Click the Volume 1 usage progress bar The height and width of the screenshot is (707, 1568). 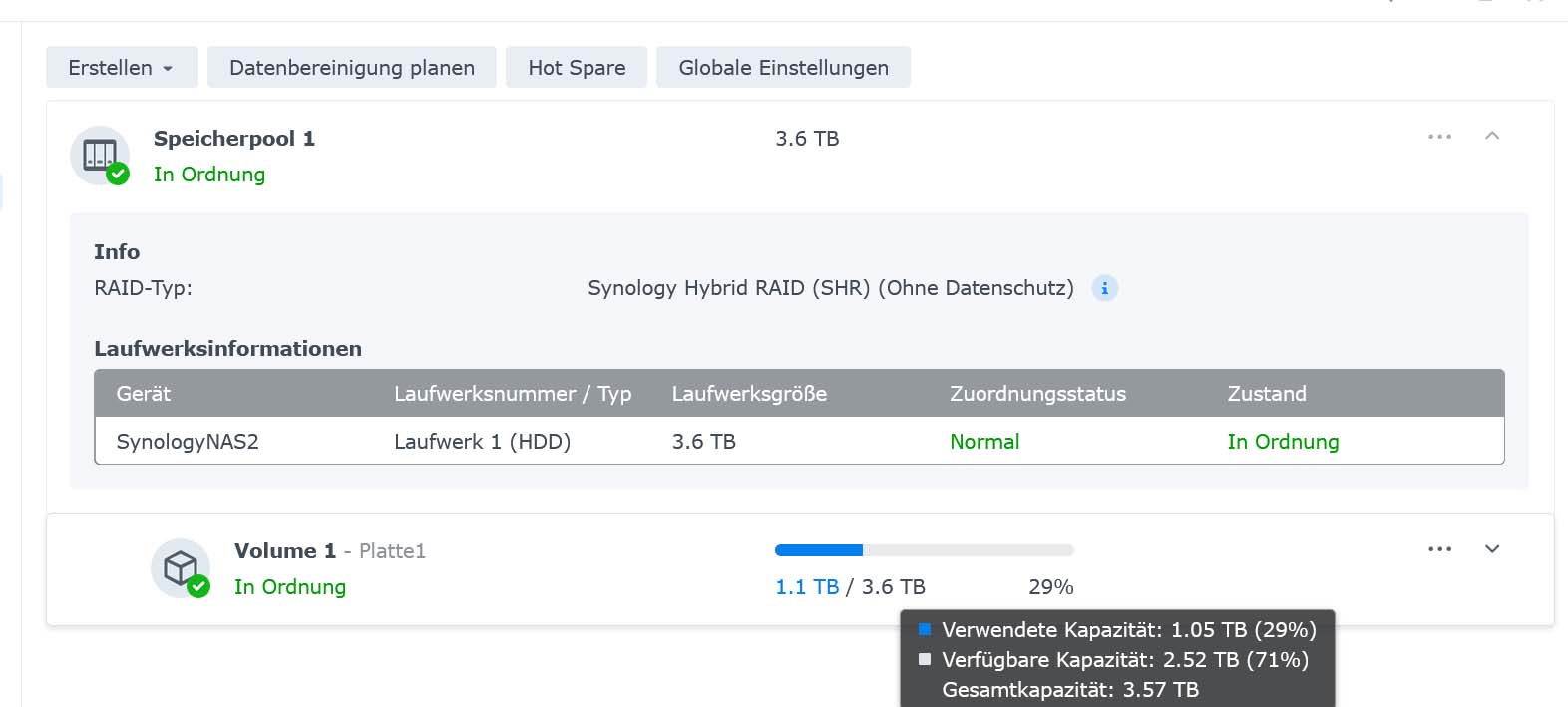[x=924, y=550]
